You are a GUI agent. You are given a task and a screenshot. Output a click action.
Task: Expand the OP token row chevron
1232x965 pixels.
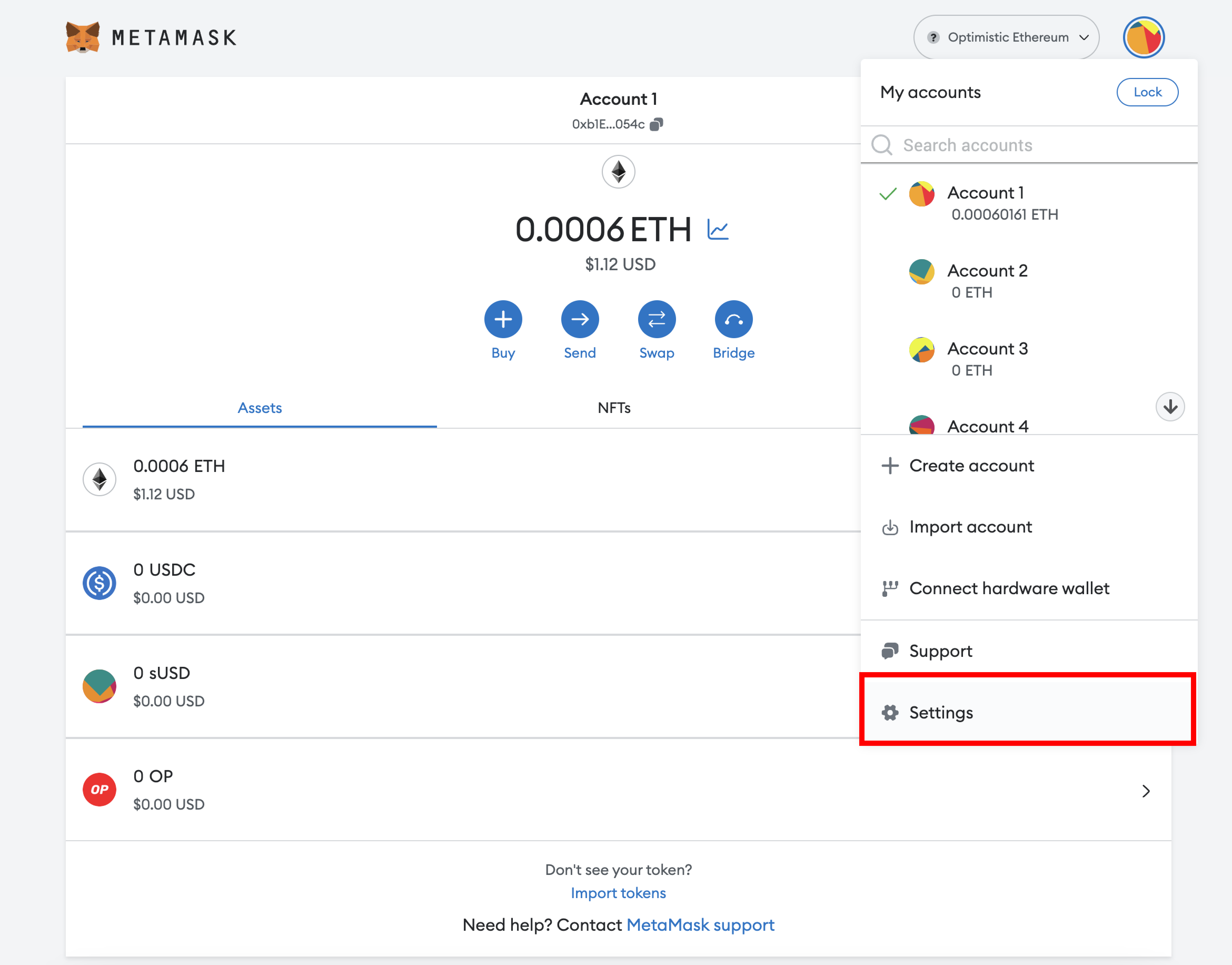(x=1145, y=790)
